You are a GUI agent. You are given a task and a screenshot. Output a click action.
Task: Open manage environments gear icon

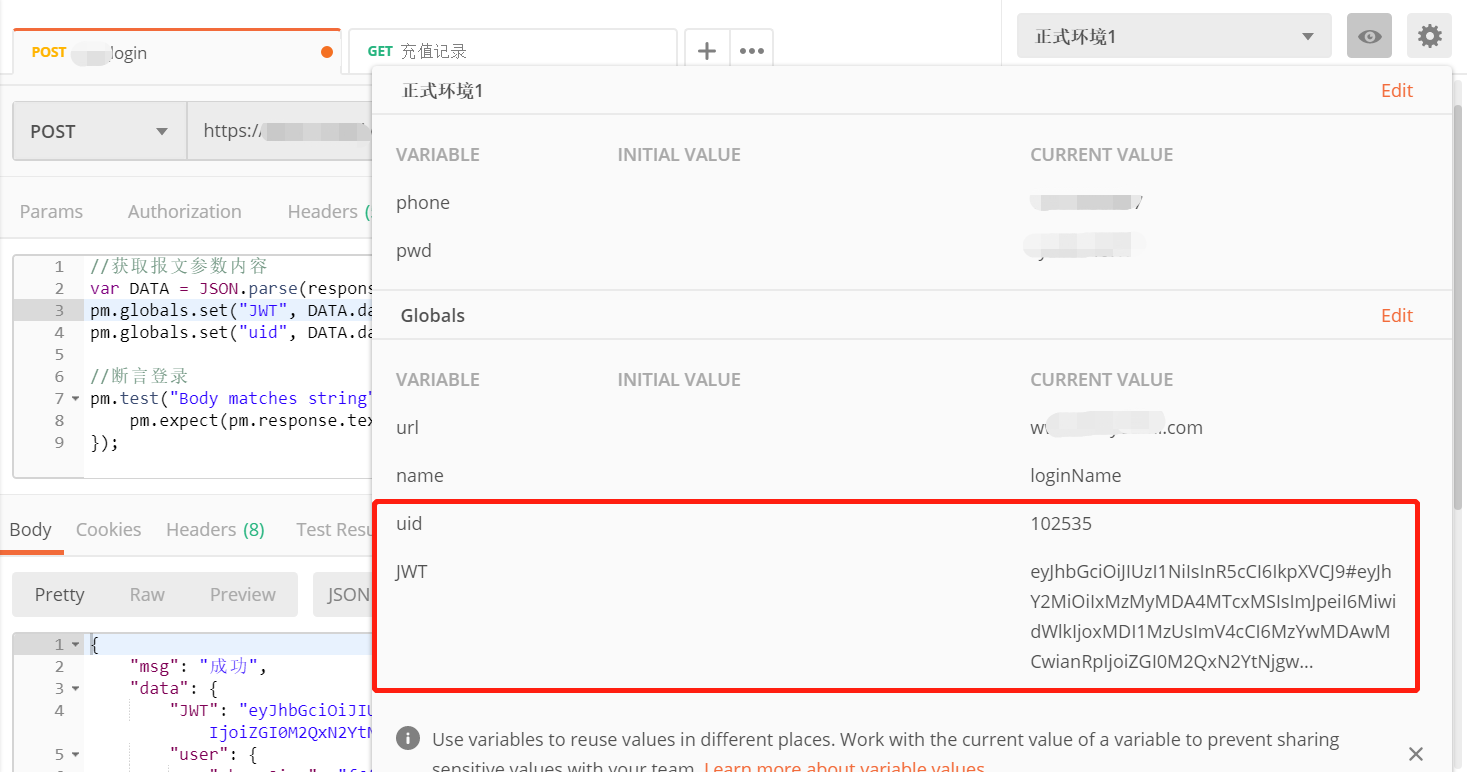click(1430, 37)
